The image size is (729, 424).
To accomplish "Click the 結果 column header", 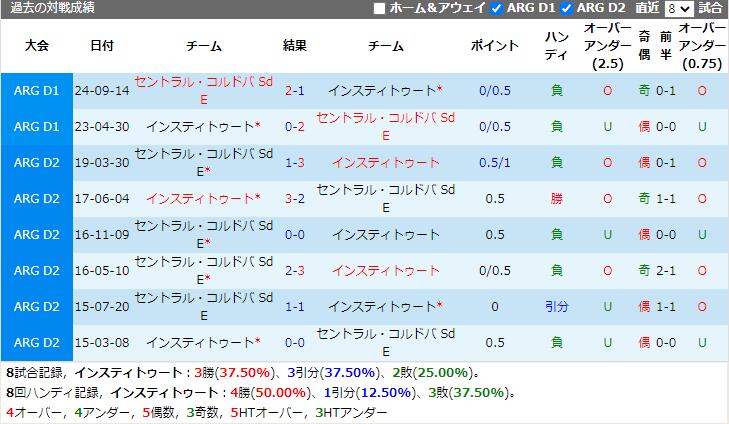I will 294,46.
